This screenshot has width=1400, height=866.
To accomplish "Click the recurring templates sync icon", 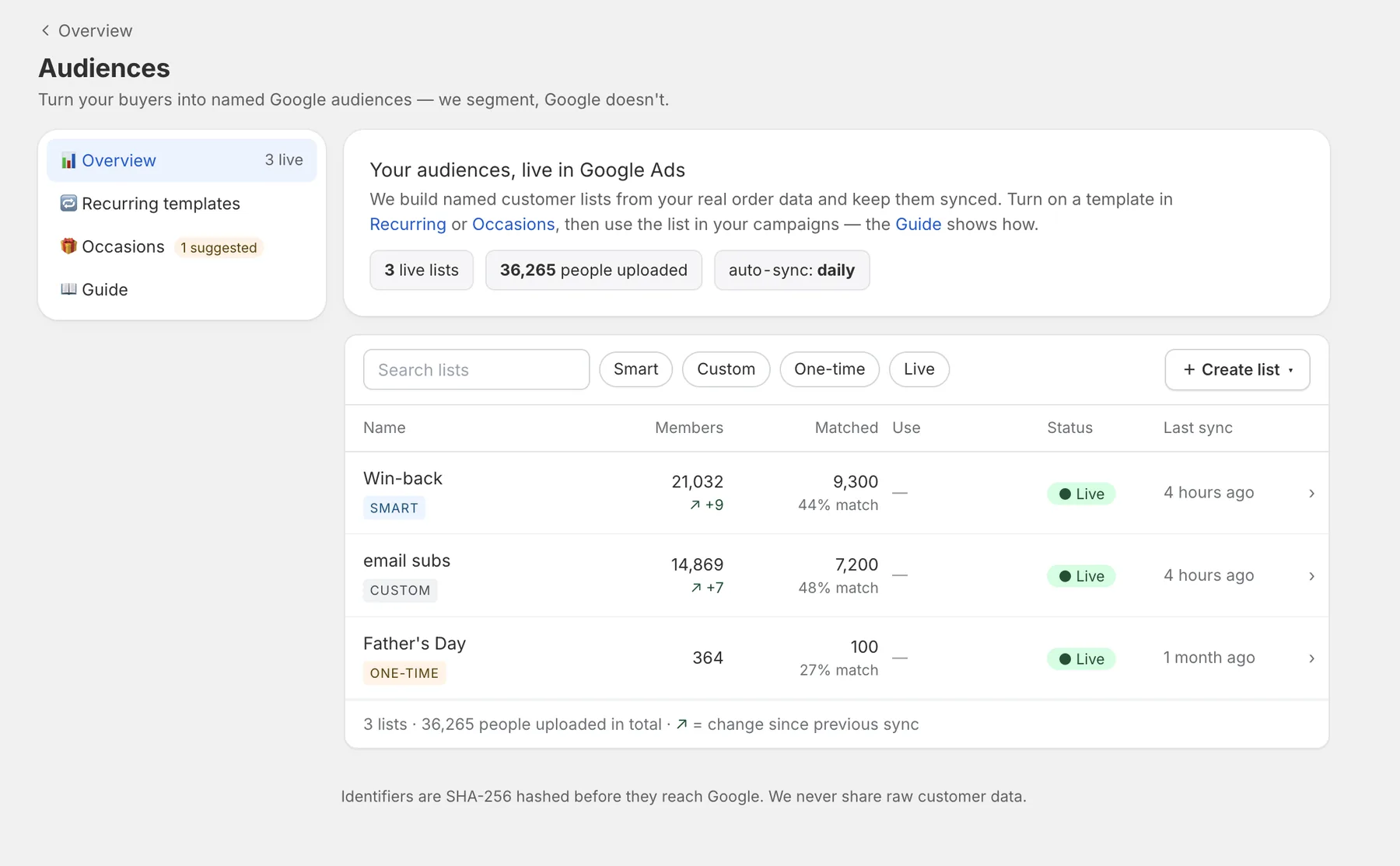I will (68, 203).
